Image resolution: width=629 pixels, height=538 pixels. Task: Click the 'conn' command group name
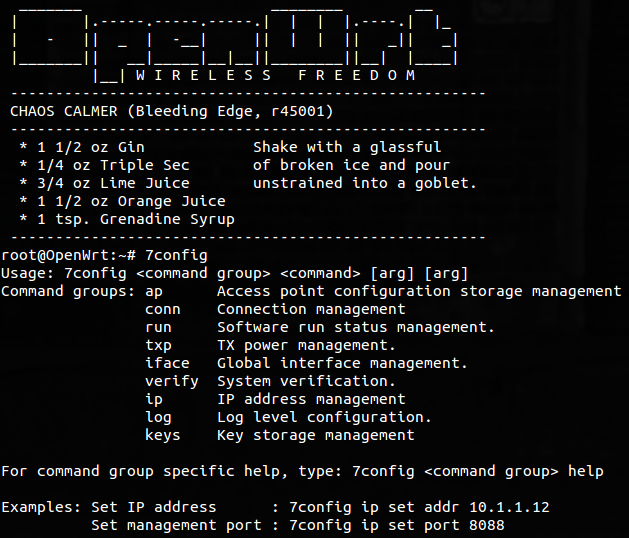[x=163, y=310]
